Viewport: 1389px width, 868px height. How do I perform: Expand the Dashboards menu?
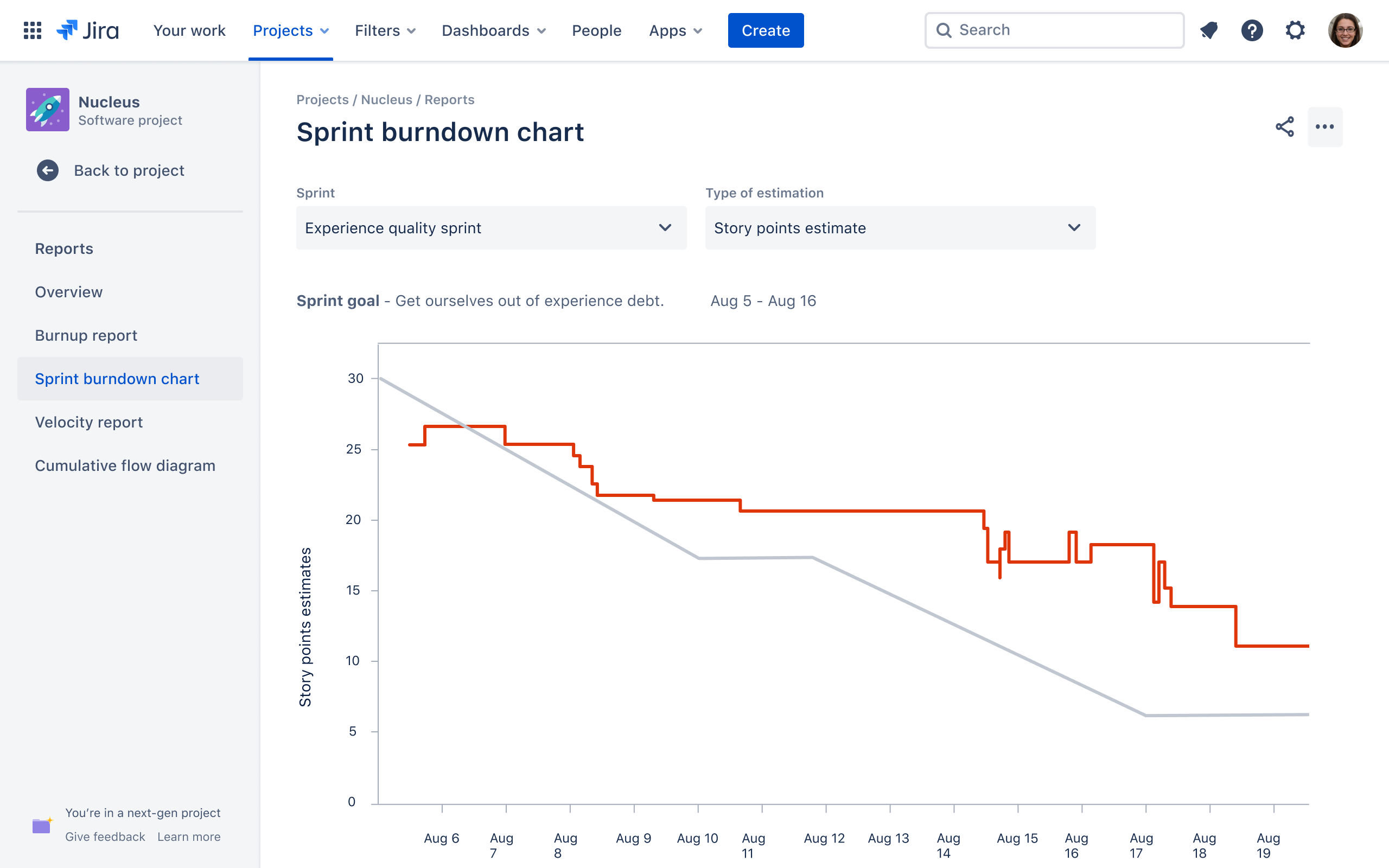coord(493,30)
